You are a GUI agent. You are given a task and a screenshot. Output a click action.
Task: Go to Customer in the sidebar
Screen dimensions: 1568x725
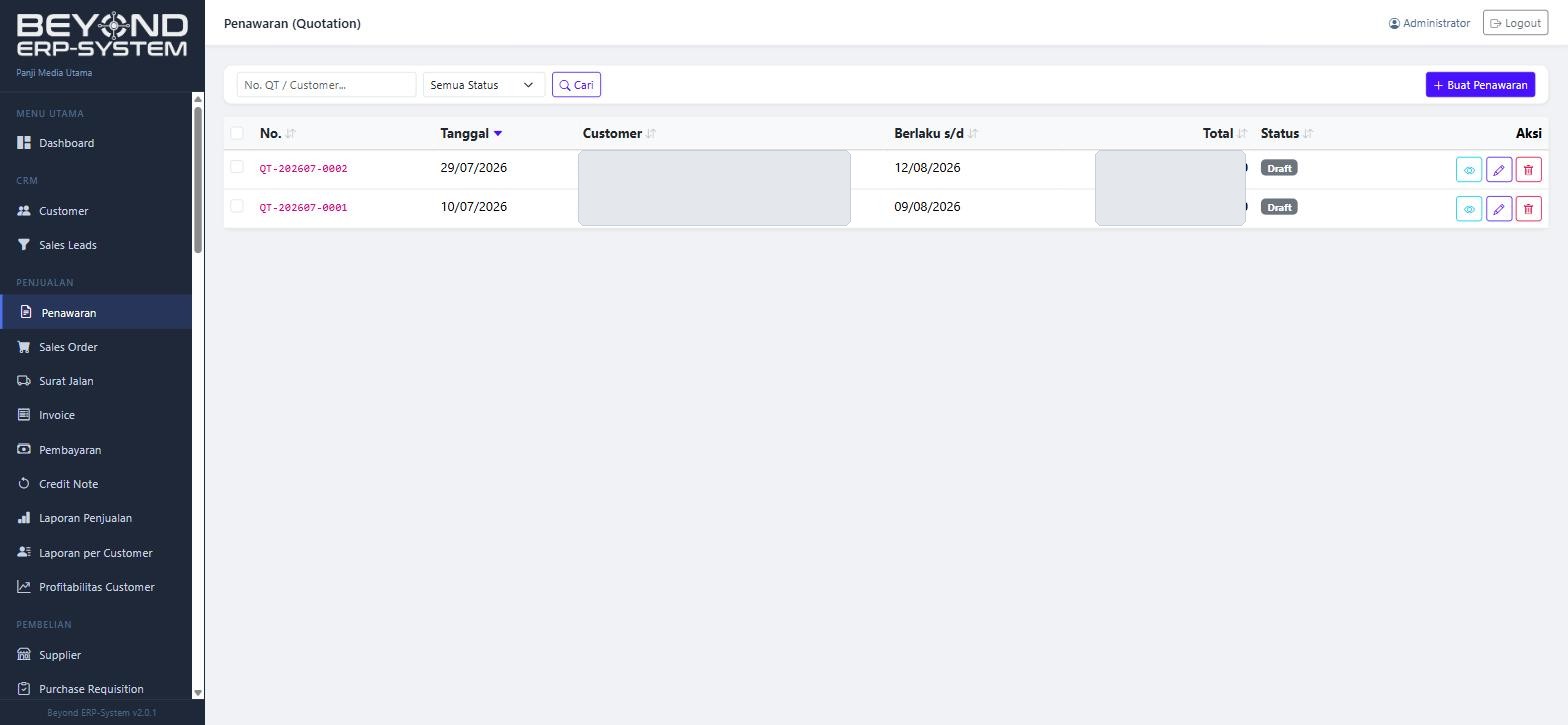click(96, 211)
